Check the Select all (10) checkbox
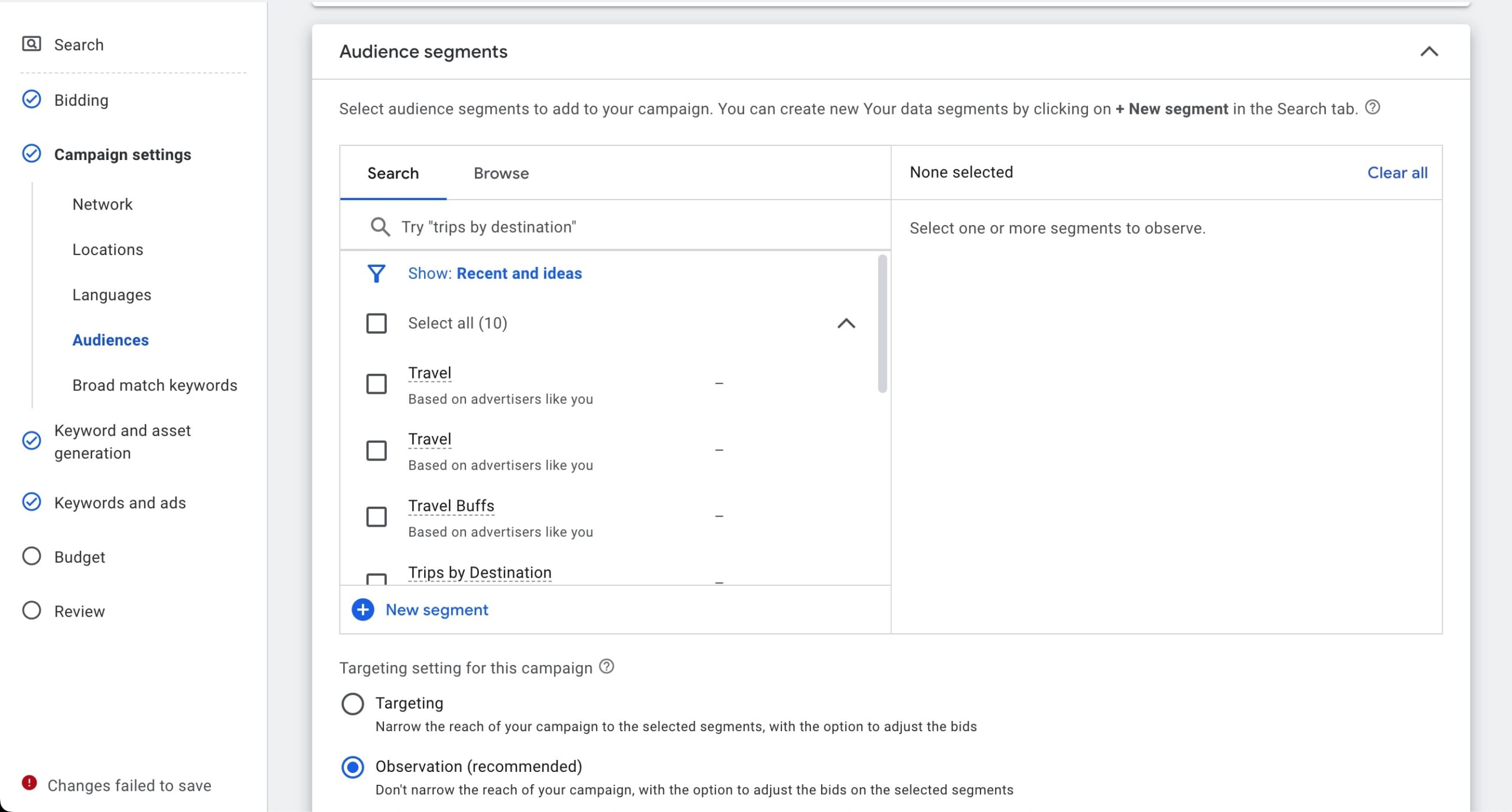Image resolution: width=1512 pixels, height=812 pixels. [x=376, y=323]
